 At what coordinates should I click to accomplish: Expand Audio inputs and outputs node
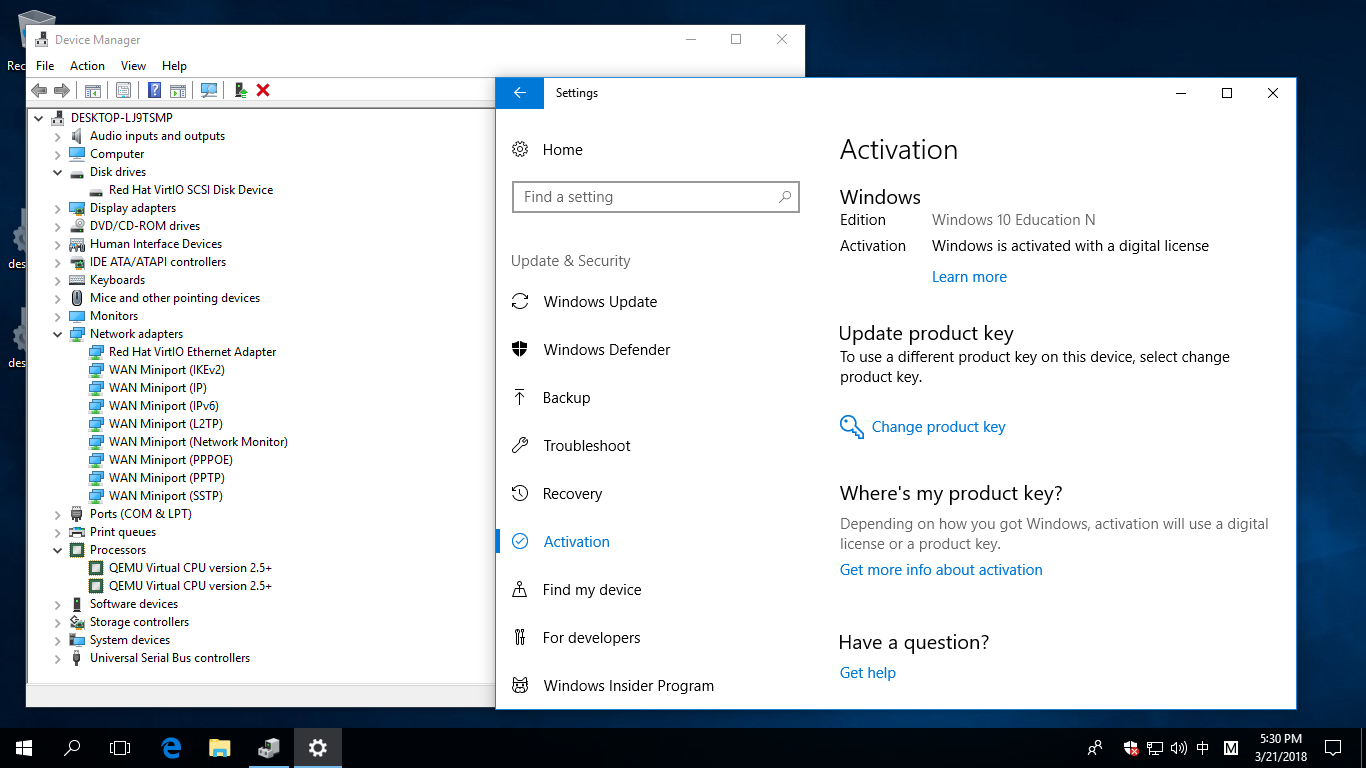[x=58, y=136]
